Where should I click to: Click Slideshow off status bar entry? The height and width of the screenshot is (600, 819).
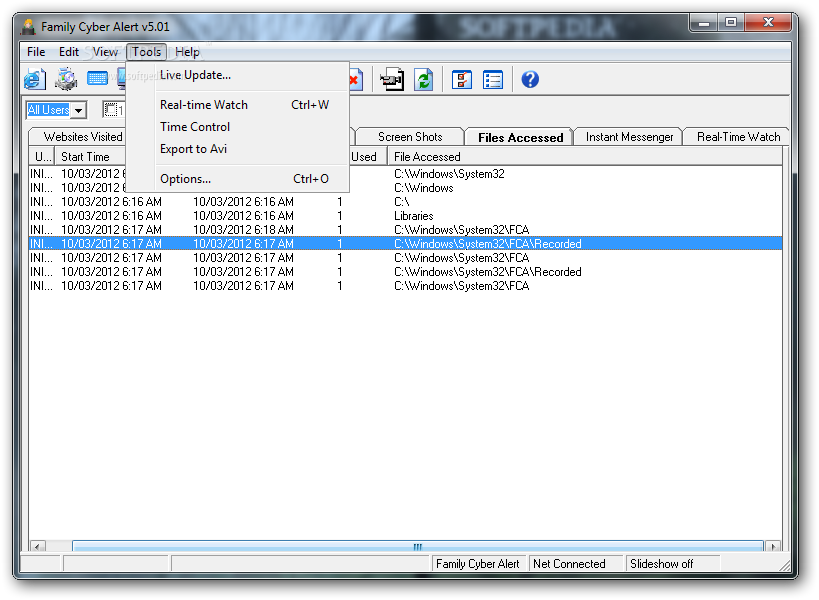661,564
